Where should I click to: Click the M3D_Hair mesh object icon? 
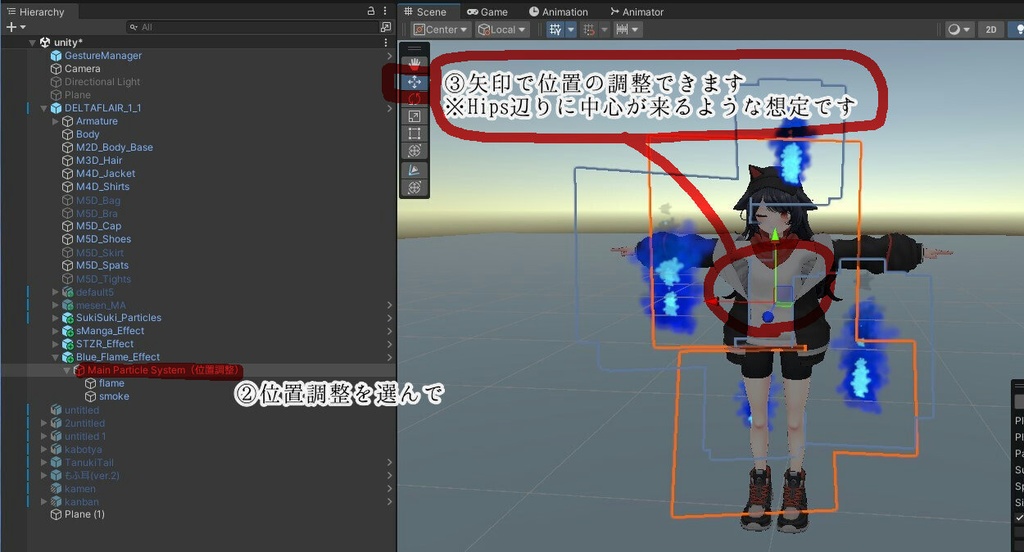[67, 161]
